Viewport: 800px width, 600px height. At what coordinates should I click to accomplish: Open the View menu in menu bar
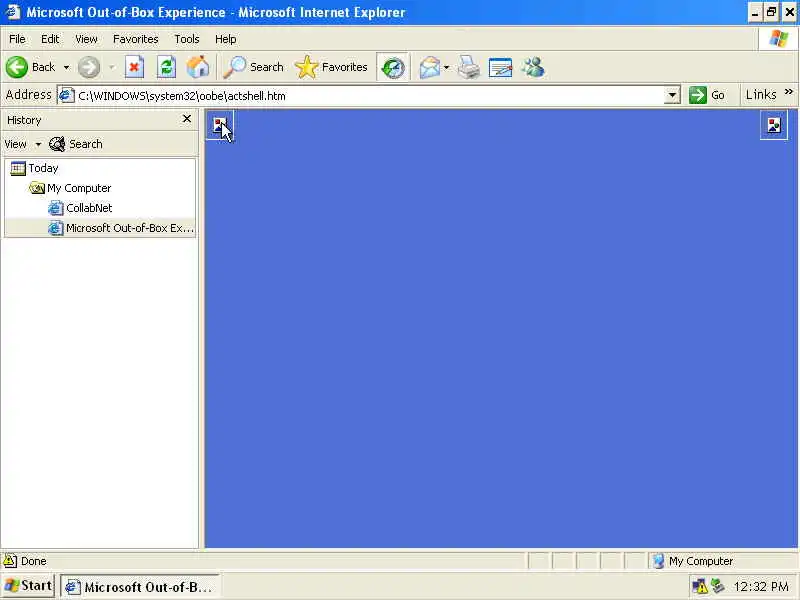86,39
